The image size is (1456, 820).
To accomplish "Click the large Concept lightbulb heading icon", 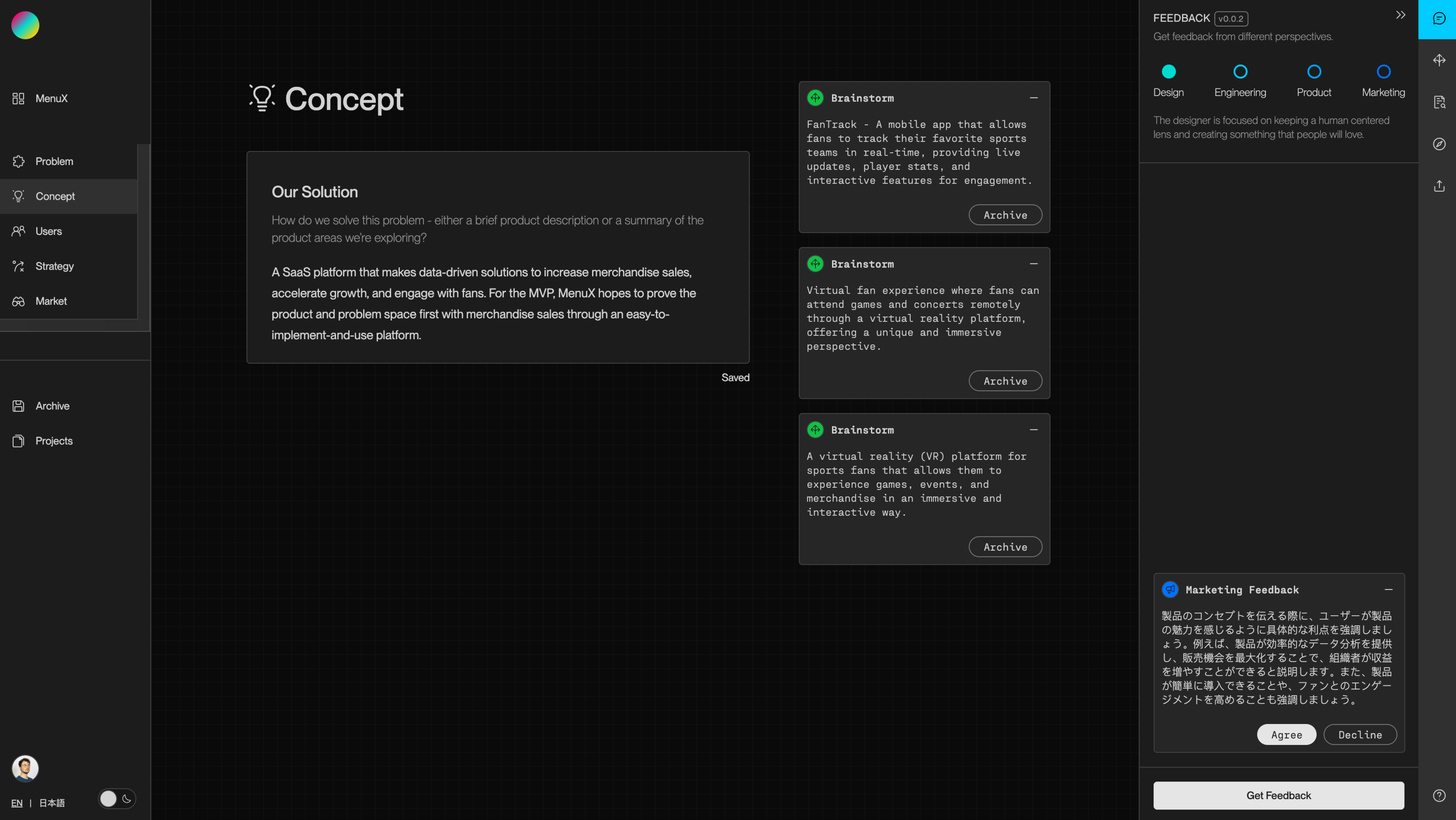I will (x=262, y=98).
